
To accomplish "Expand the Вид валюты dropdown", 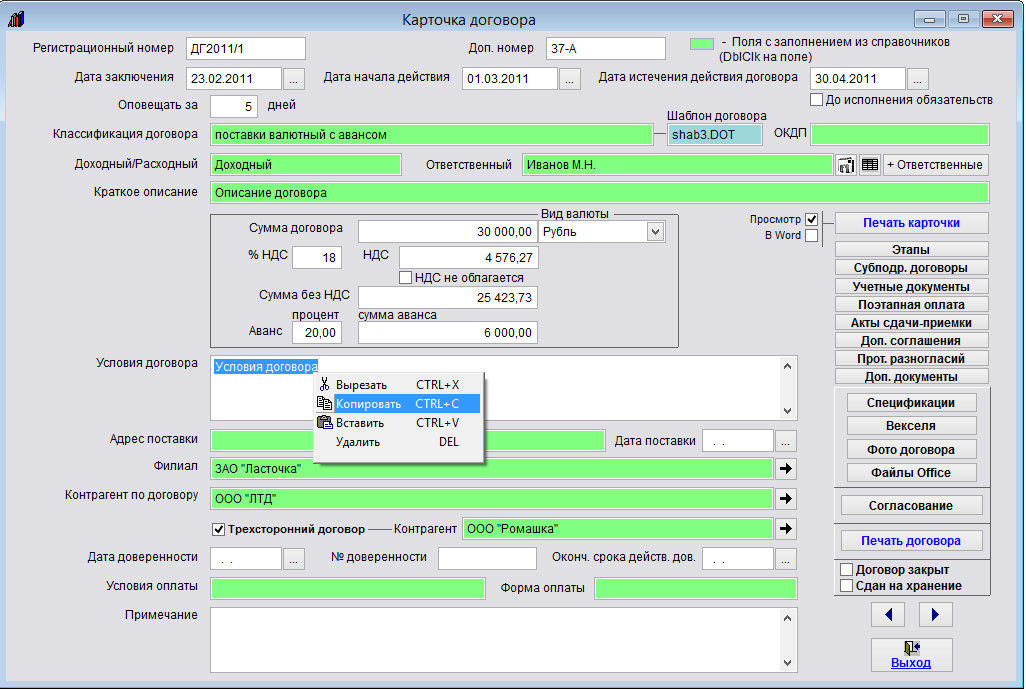I will point(655,232).
